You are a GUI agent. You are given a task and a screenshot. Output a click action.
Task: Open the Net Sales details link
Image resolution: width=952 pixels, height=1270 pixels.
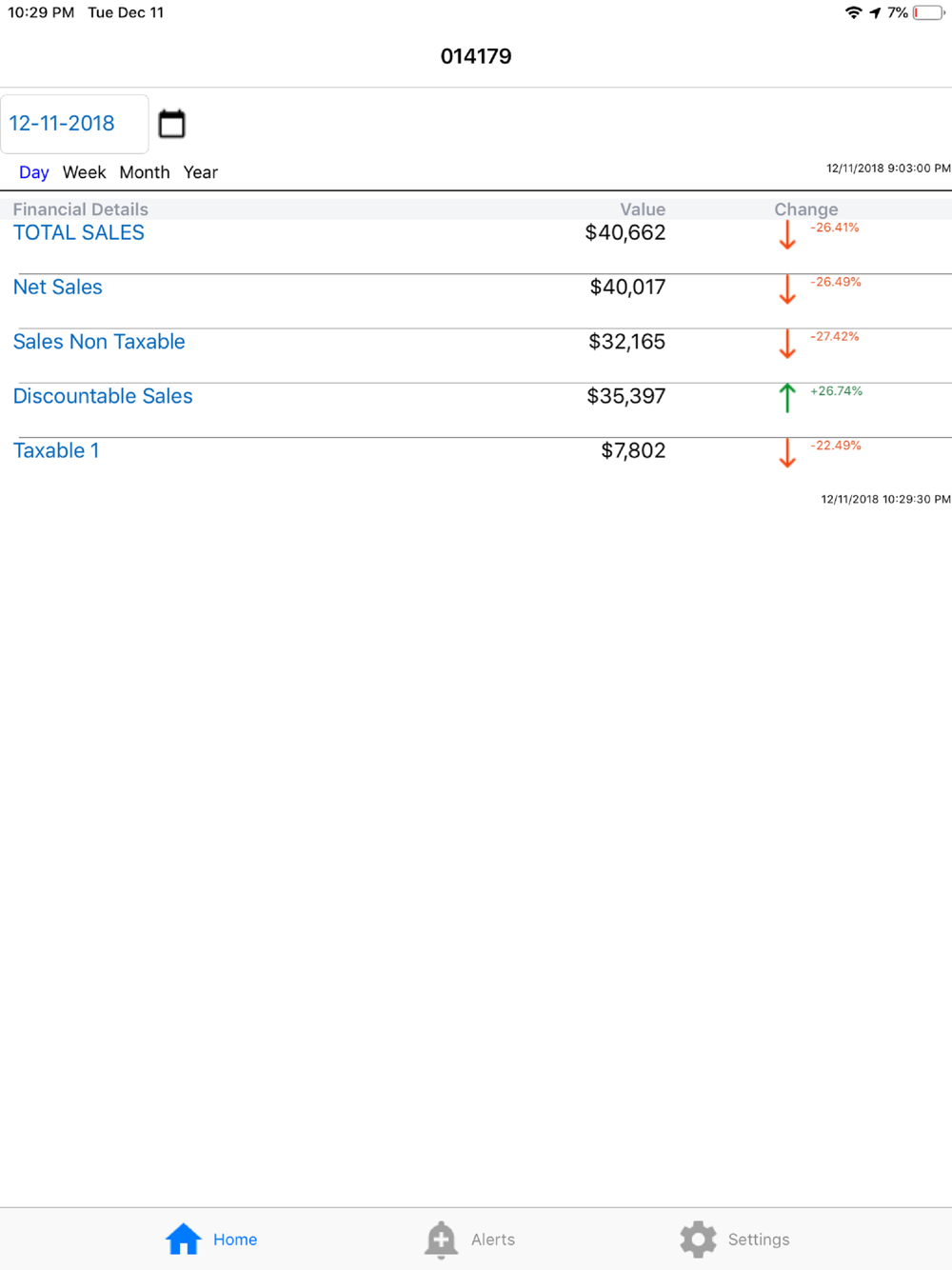[x=58, y=288]
